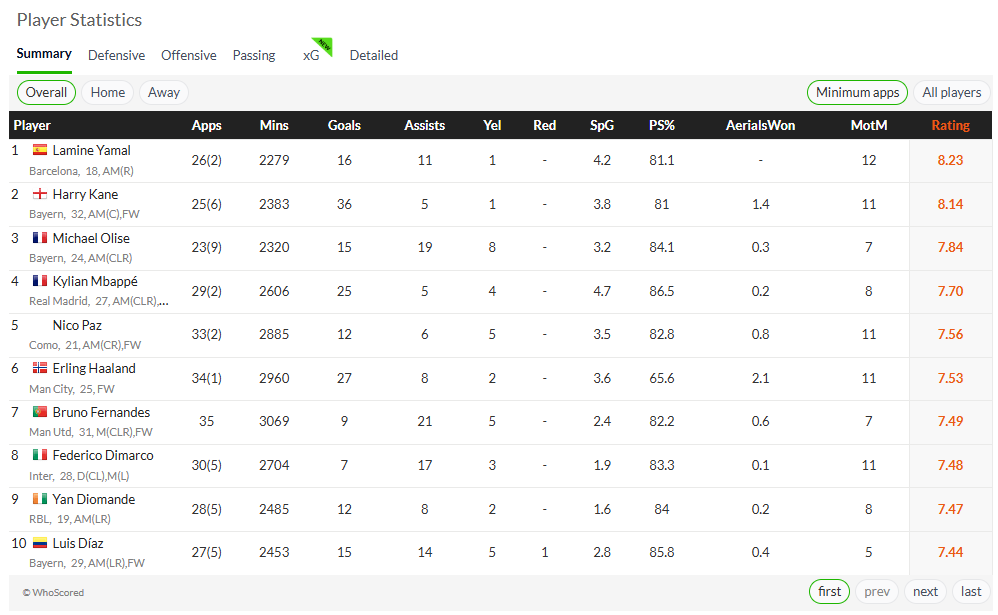998x615 pixels.
Task: Click England flag beside Harry Kane
Action: pyautogui.click(x=40, y=194)
